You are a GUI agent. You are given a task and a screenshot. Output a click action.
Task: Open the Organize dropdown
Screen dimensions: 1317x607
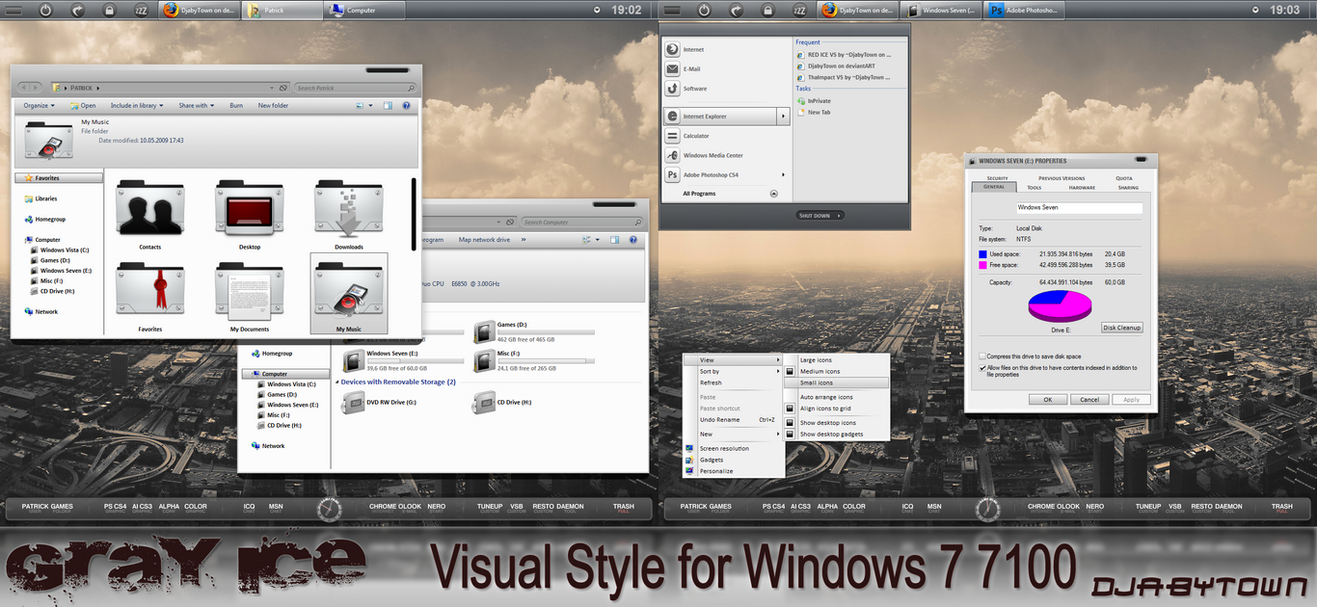(x=38, y=105)
